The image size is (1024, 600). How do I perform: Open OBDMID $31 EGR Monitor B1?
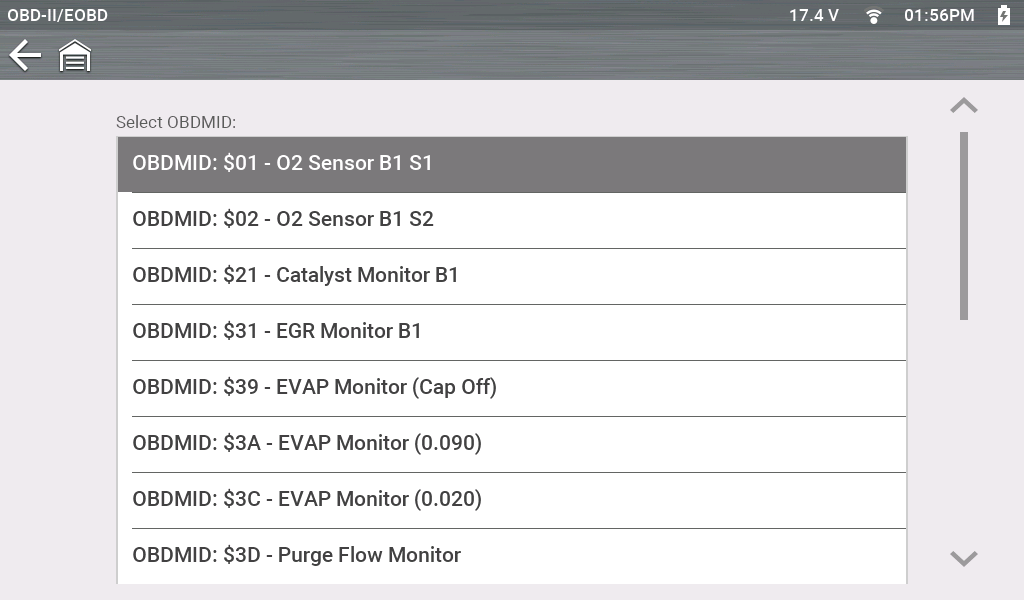[512, 332]
